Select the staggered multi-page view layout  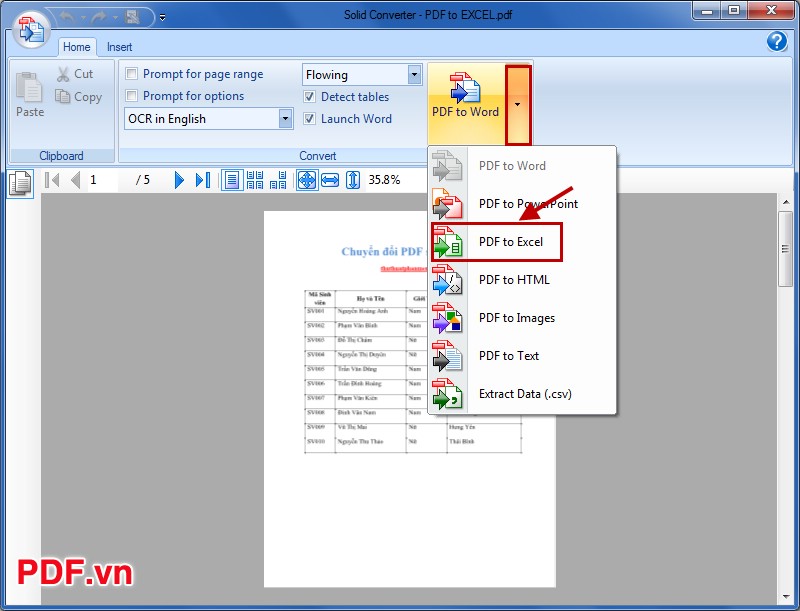(x=278, y=180)
